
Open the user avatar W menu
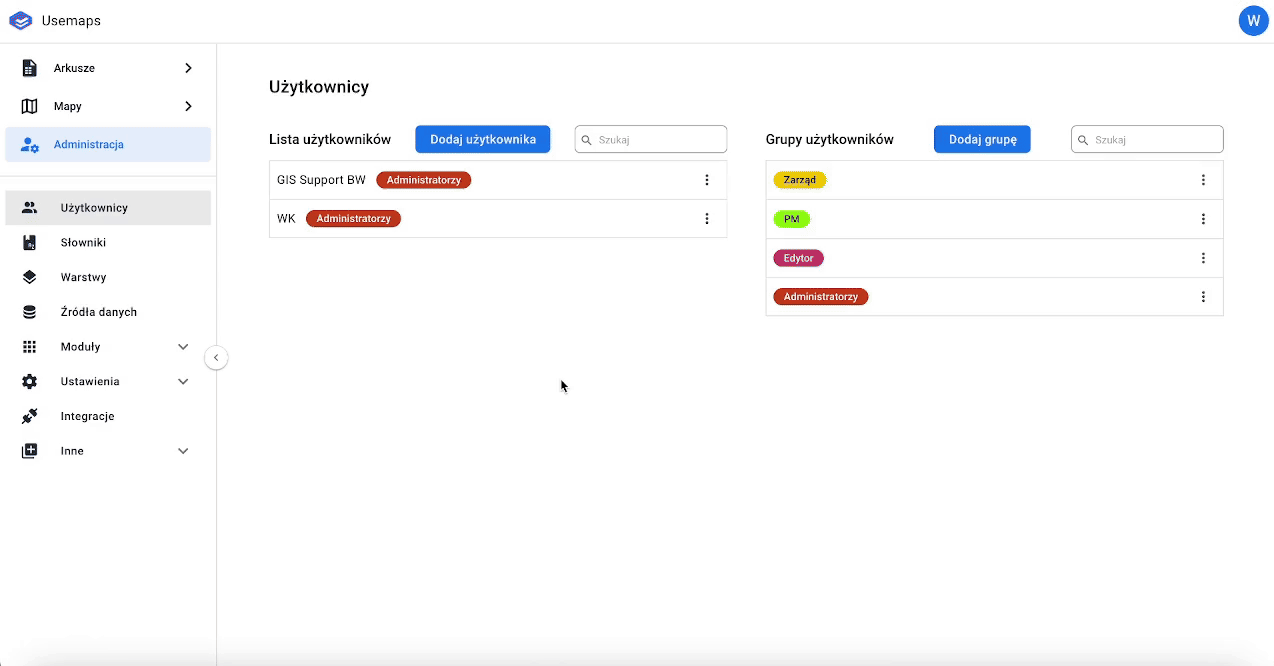(1253, 21)
